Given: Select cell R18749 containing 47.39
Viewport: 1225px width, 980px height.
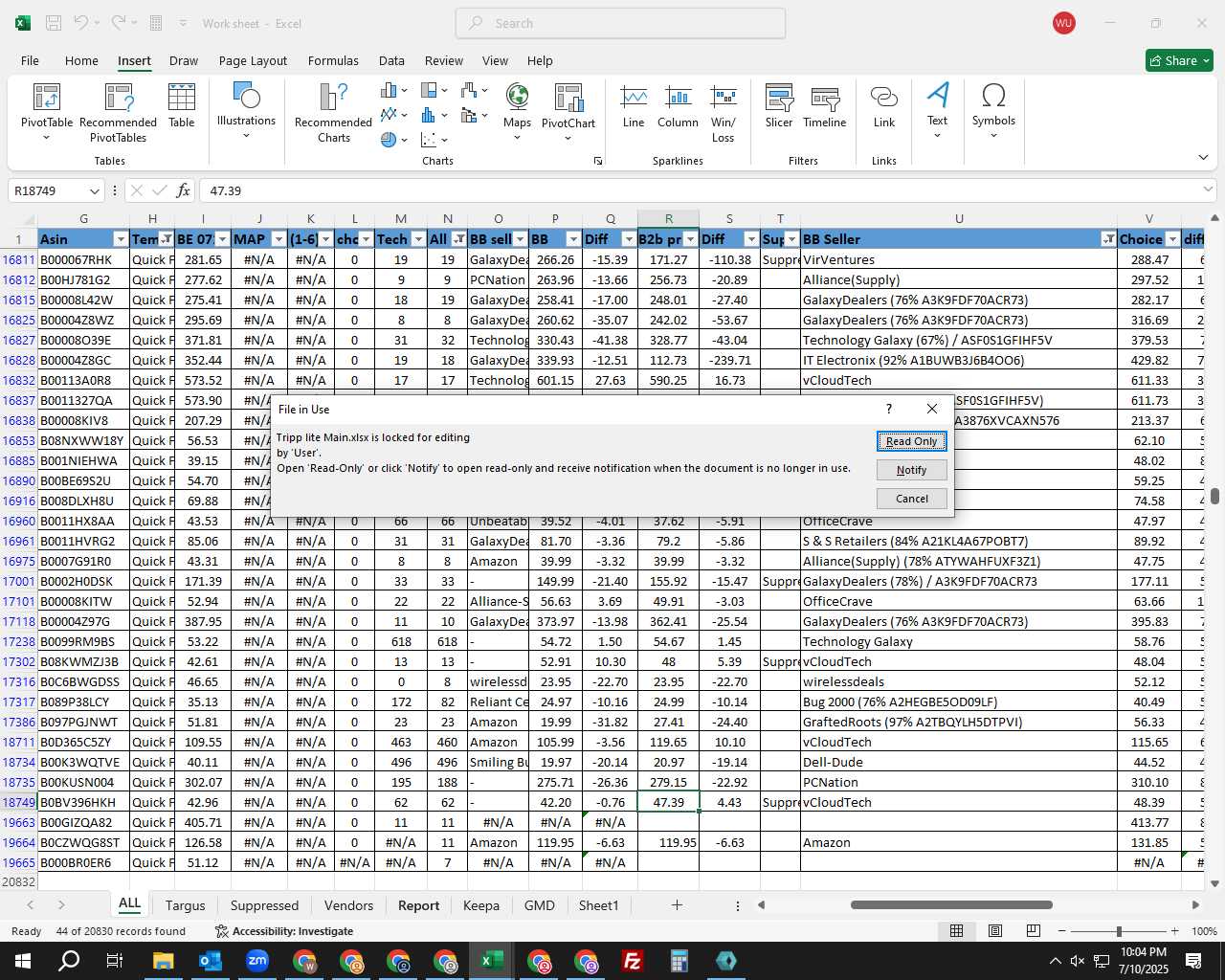Looking at the screenshot, I should point(668,802).
